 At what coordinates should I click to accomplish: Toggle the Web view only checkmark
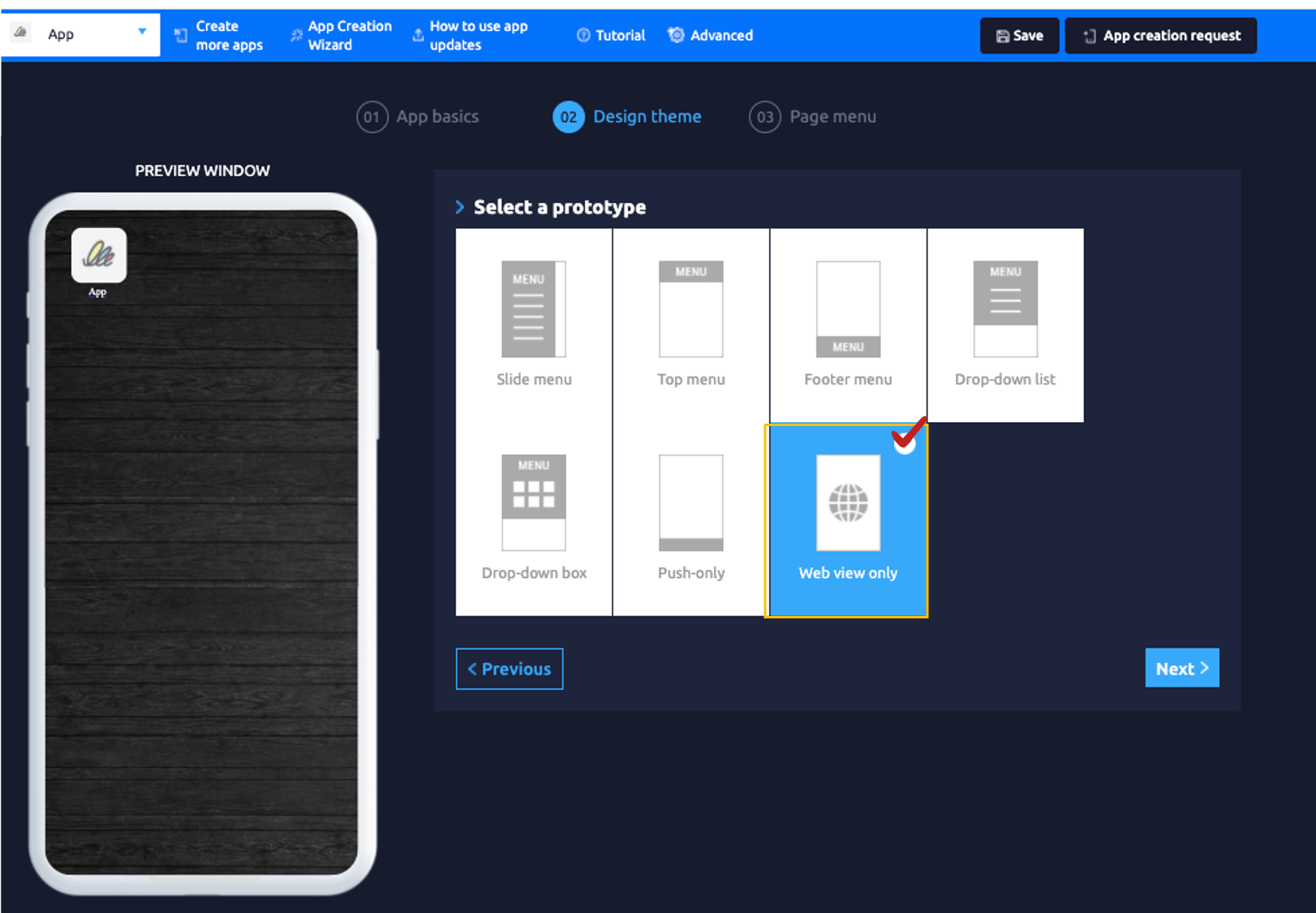click(905, 440)
